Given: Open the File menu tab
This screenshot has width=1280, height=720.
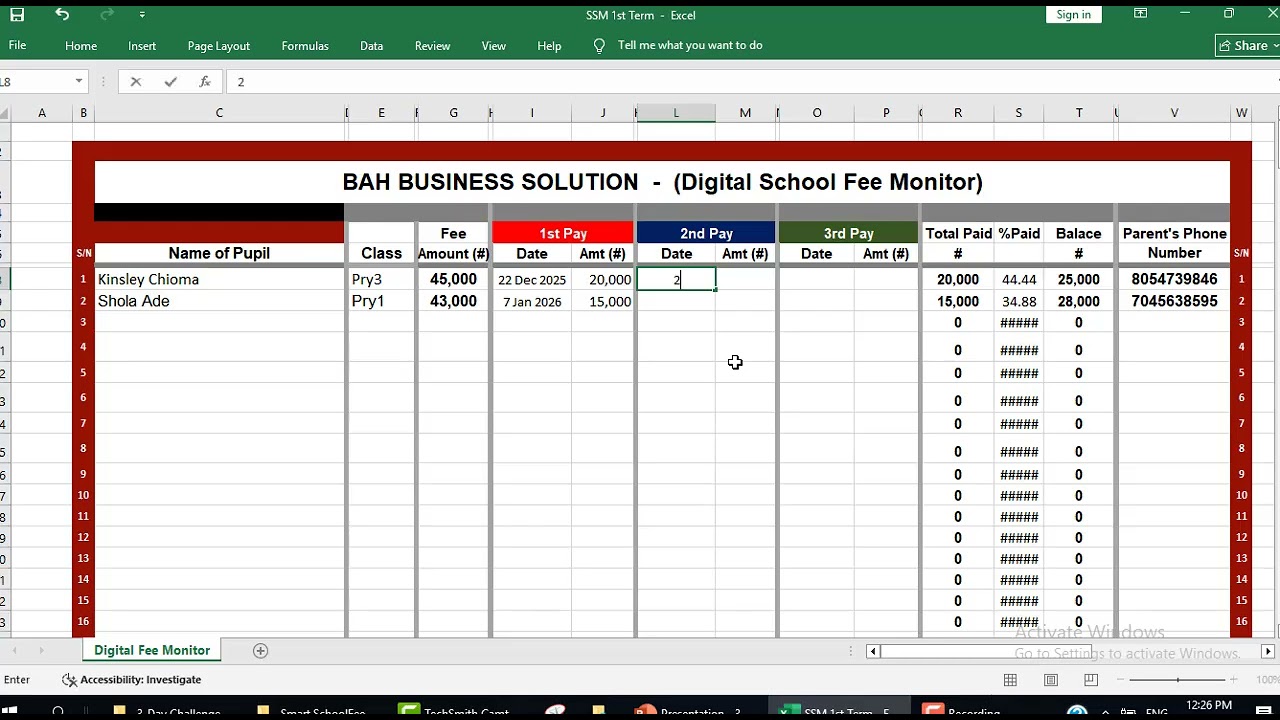Looking at the screenshot, I should point(17,45).
